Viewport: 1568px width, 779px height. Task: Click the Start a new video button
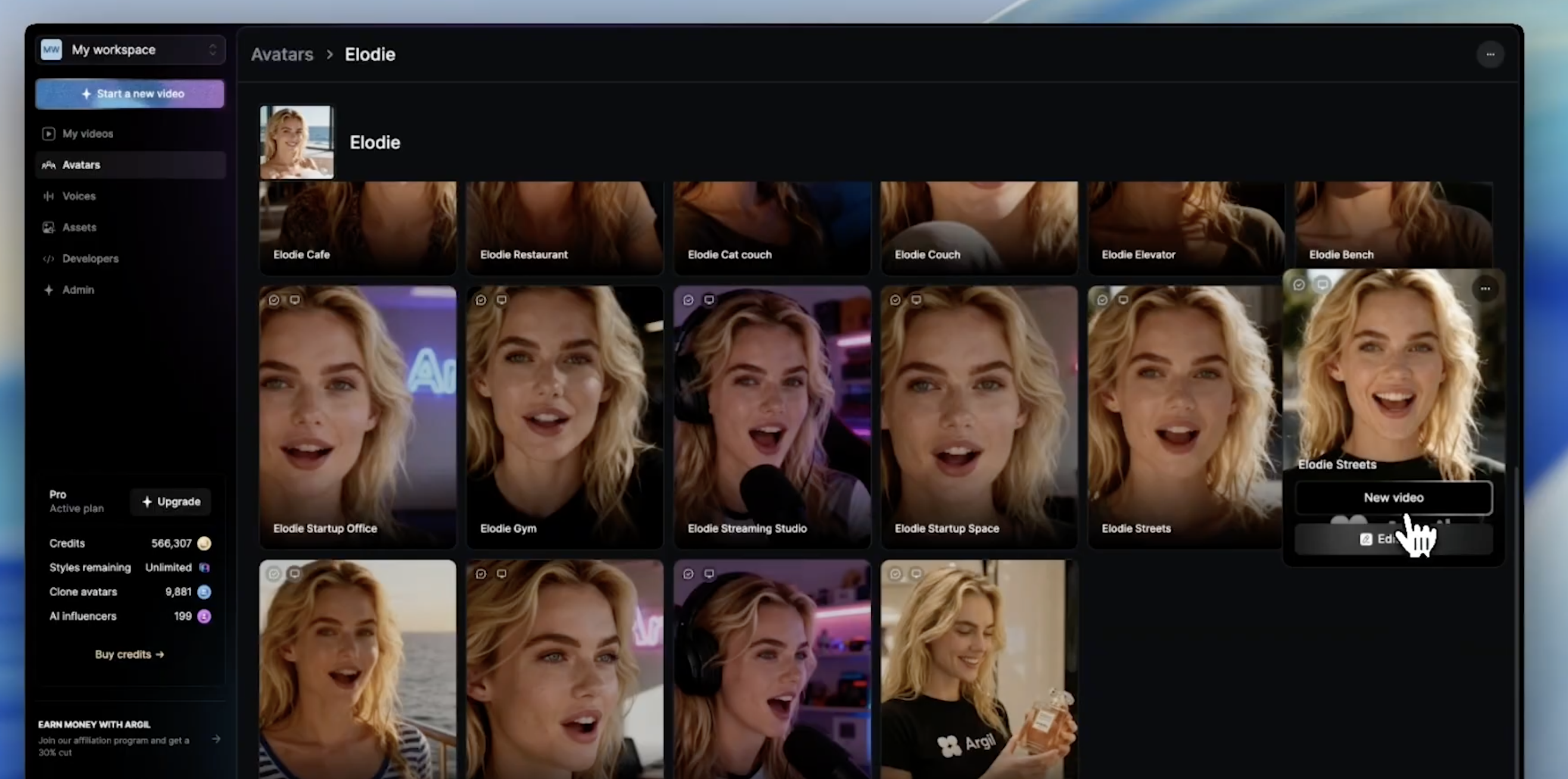[130, 94]
